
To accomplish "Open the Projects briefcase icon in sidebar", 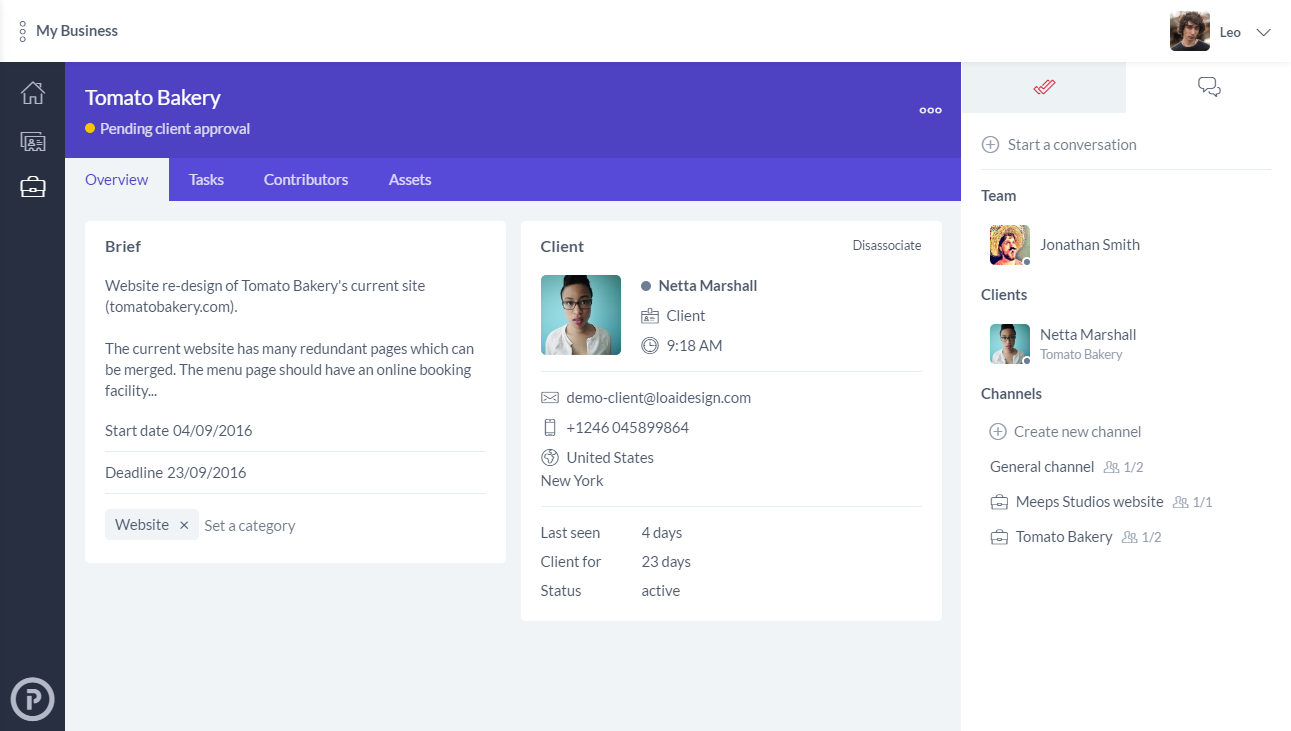I will click(x=33, y=186).
